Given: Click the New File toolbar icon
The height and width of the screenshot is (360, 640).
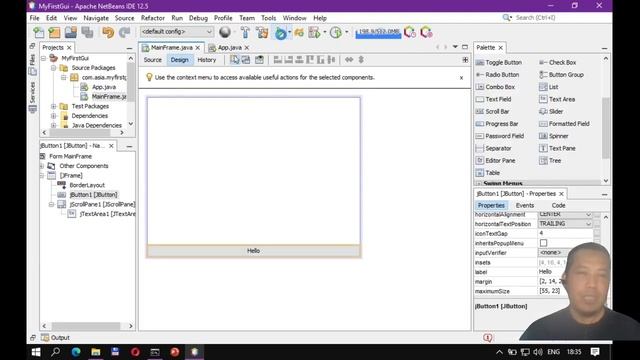Looking at the screenshot, I should [39, 32].
